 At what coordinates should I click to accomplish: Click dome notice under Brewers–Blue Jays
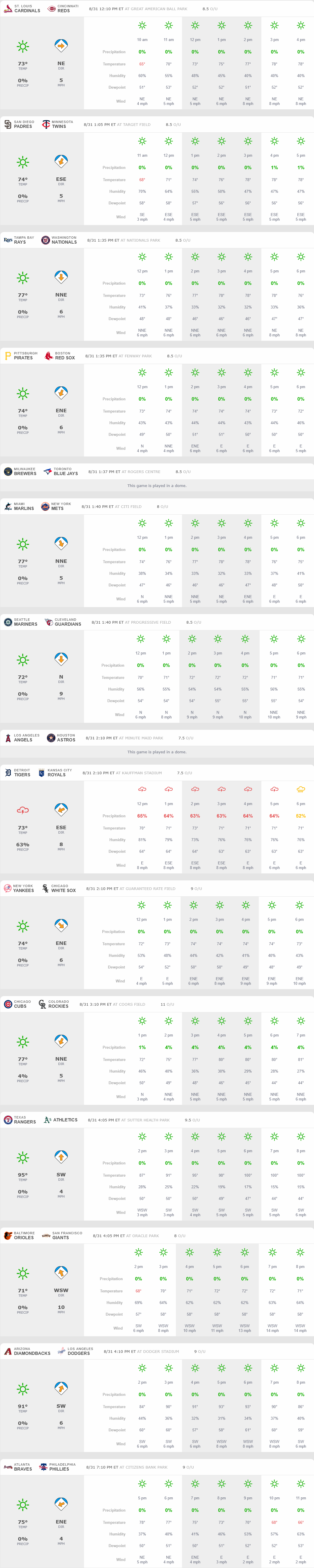157,486
